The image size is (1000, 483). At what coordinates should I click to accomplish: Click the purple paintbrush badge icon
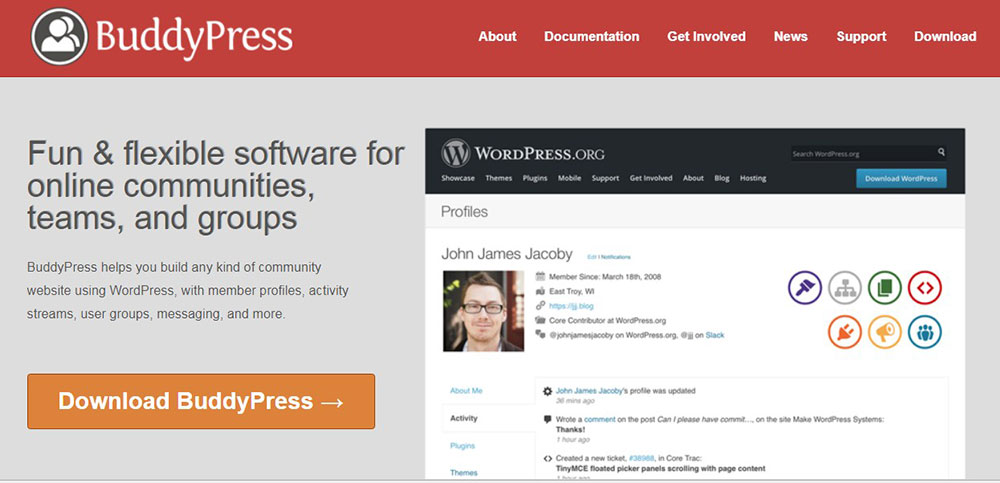[x=806, y=288]
